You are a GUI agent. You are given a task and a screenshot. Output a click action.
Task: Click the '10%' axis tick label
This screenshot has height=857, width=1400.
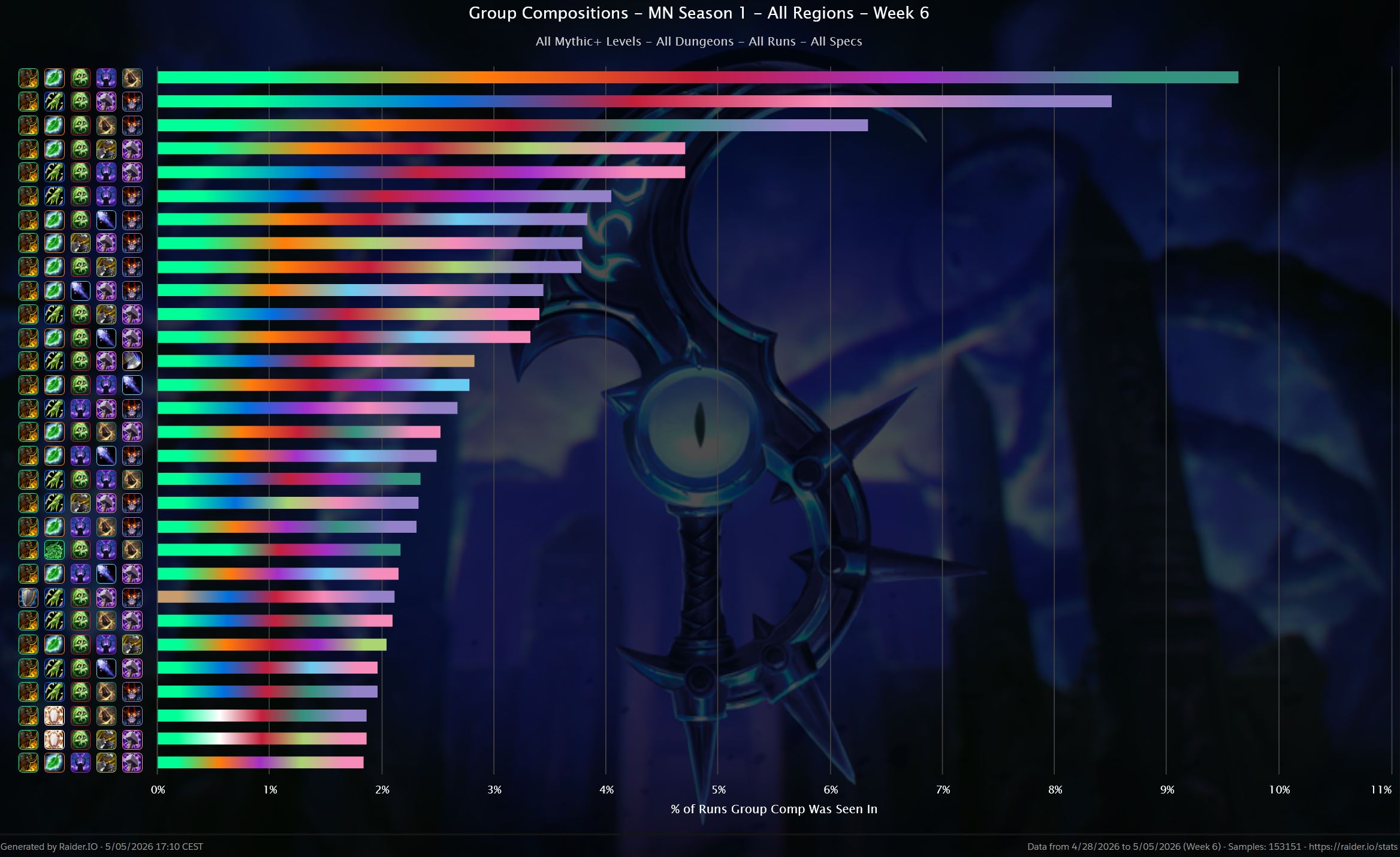click(x=1279, y=790)
